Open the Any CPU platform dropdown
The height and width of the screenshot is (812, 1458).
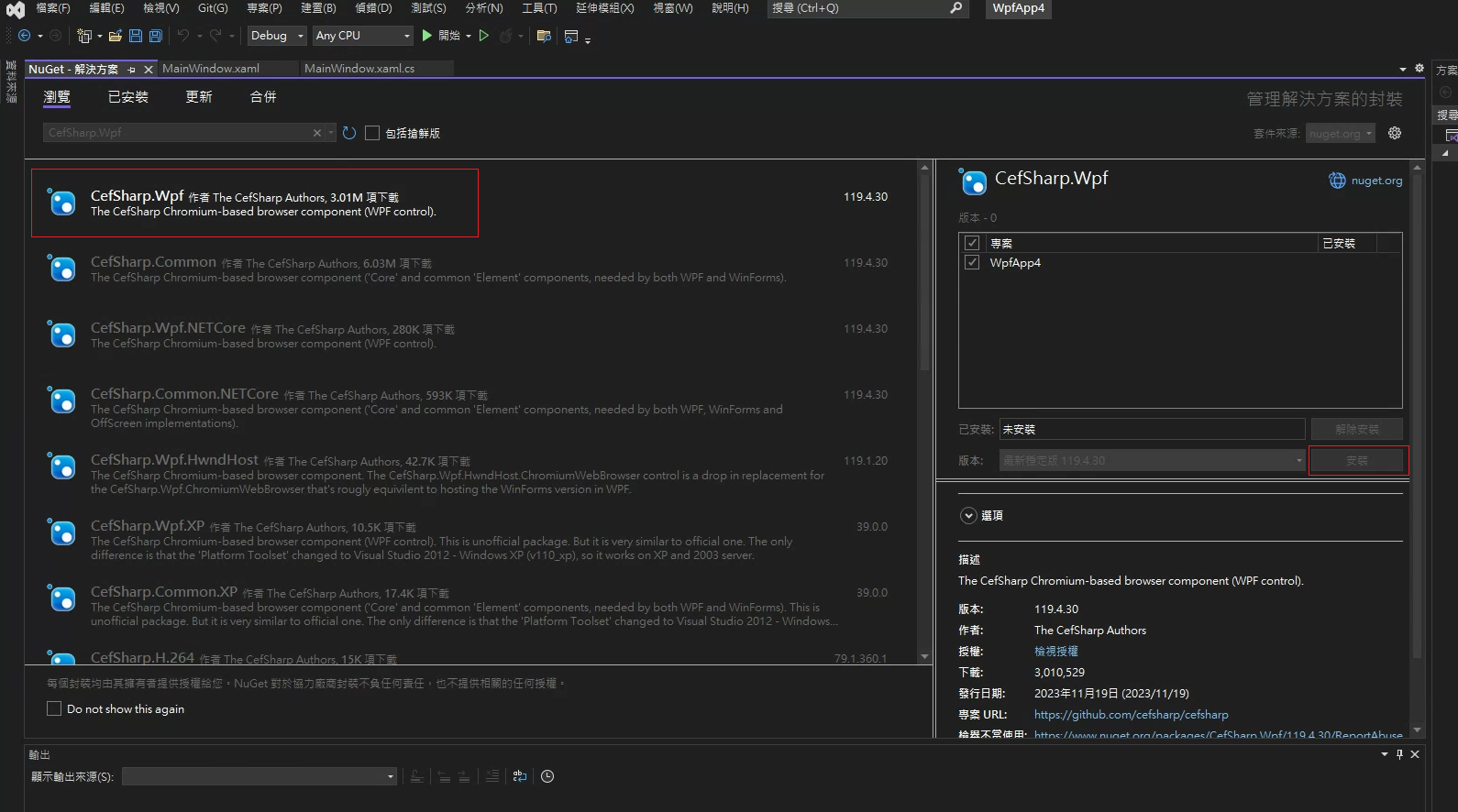tap(363, 36)
